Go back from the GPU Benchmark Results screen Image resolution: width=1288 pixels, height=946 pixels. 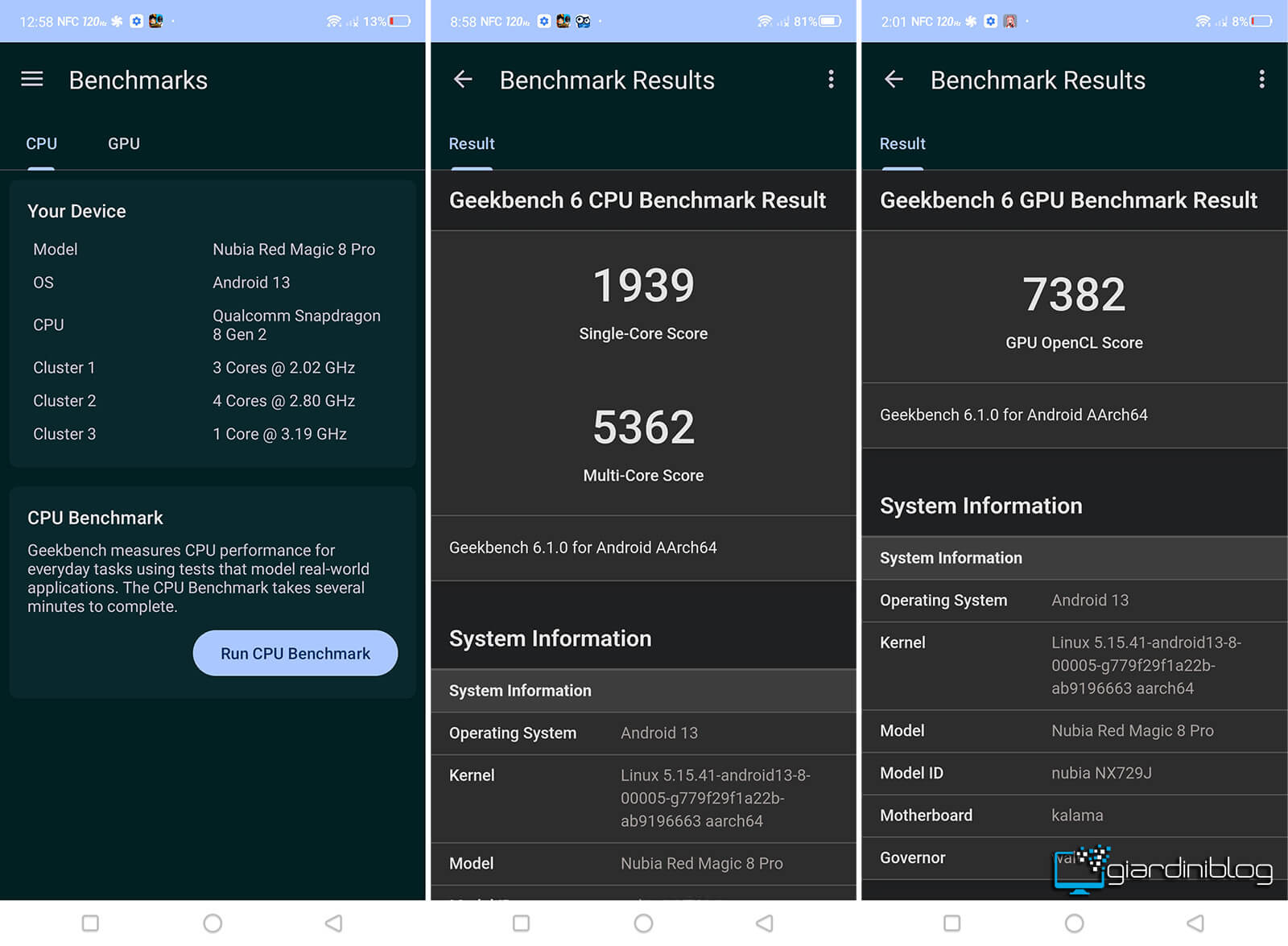point(894,79)
